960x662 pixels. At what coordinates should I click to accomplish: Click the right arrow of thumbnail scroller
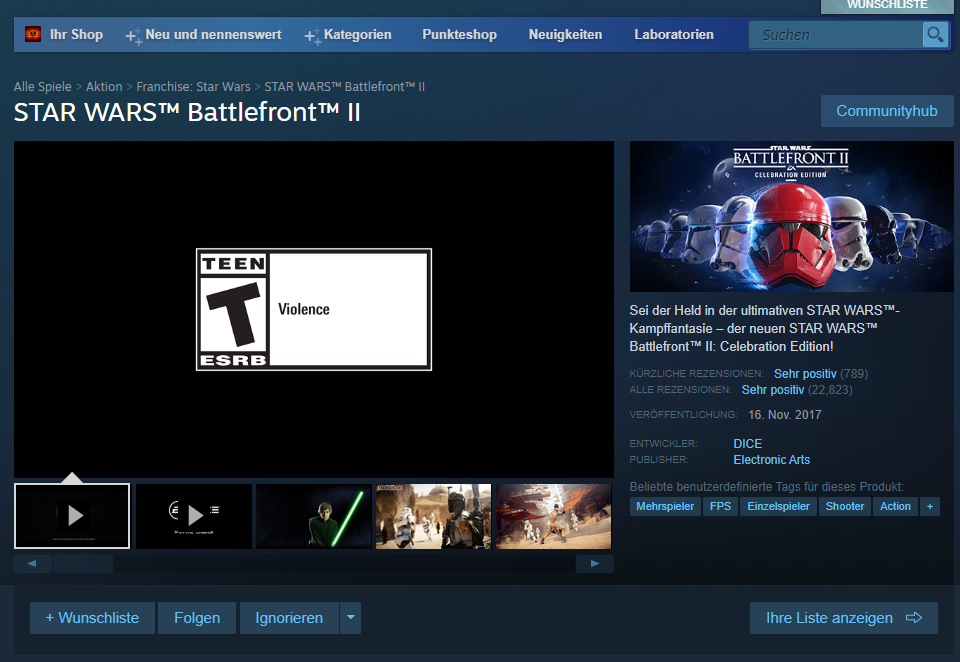point(594,563)
